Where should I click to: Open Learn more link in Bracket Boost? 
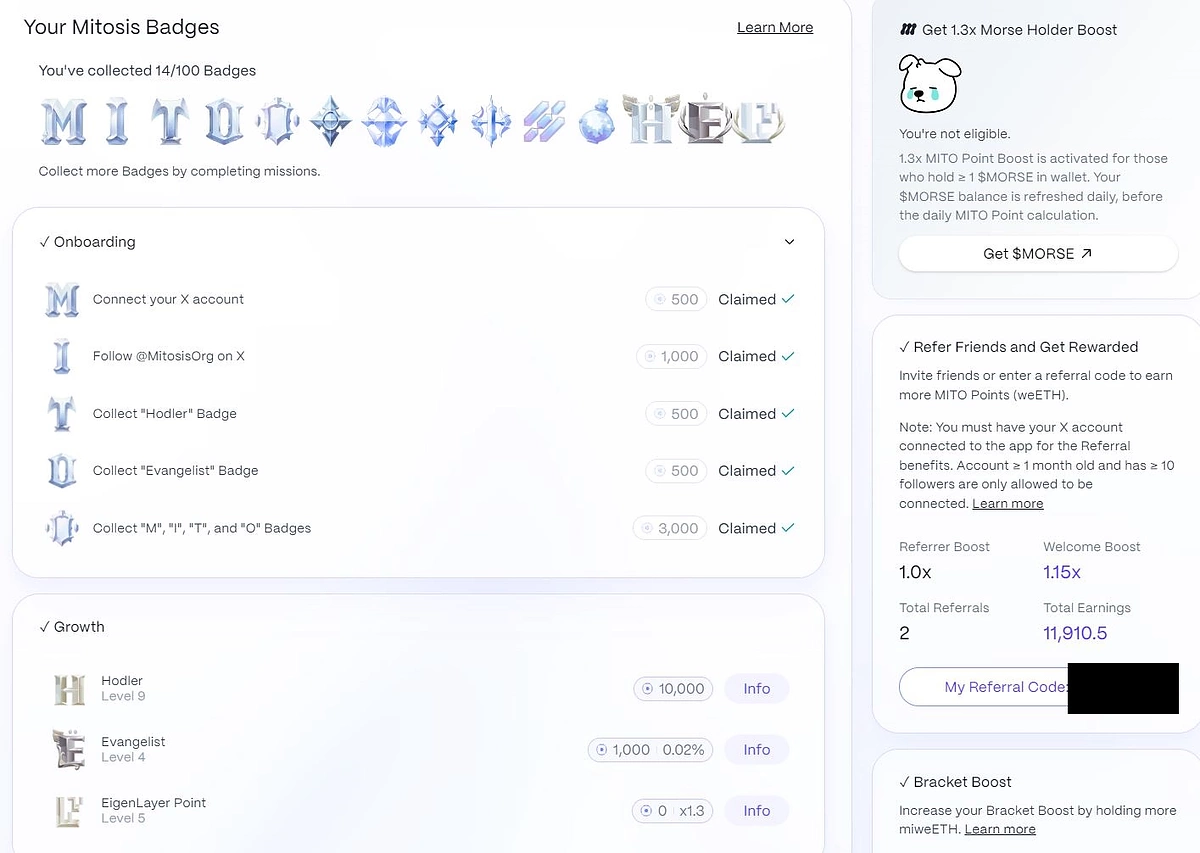point(1000,829)
